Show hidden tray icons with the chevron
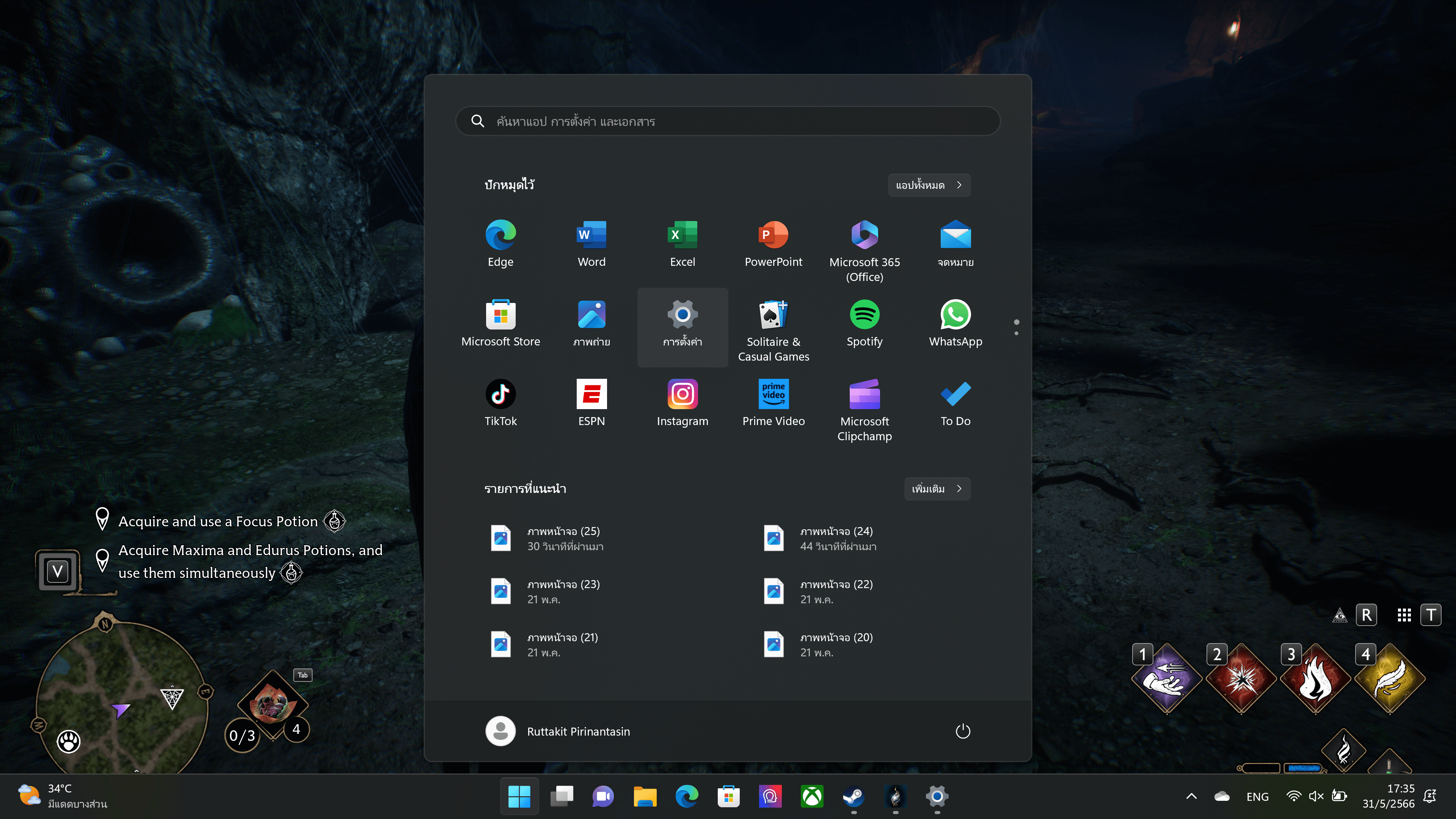The image size is (1456, 819). coord(1191,796)
